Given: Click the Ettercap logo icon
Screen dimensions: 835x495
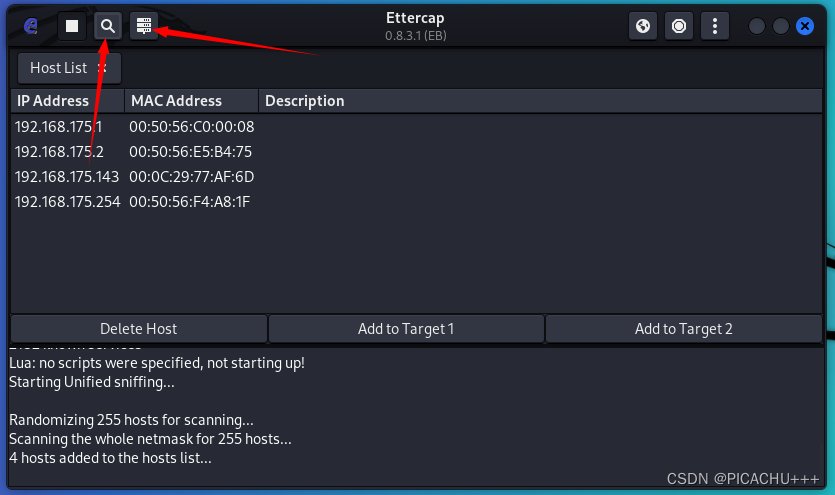Looking at the screenshot, I should pyautogui.click(x=31, y=26).
